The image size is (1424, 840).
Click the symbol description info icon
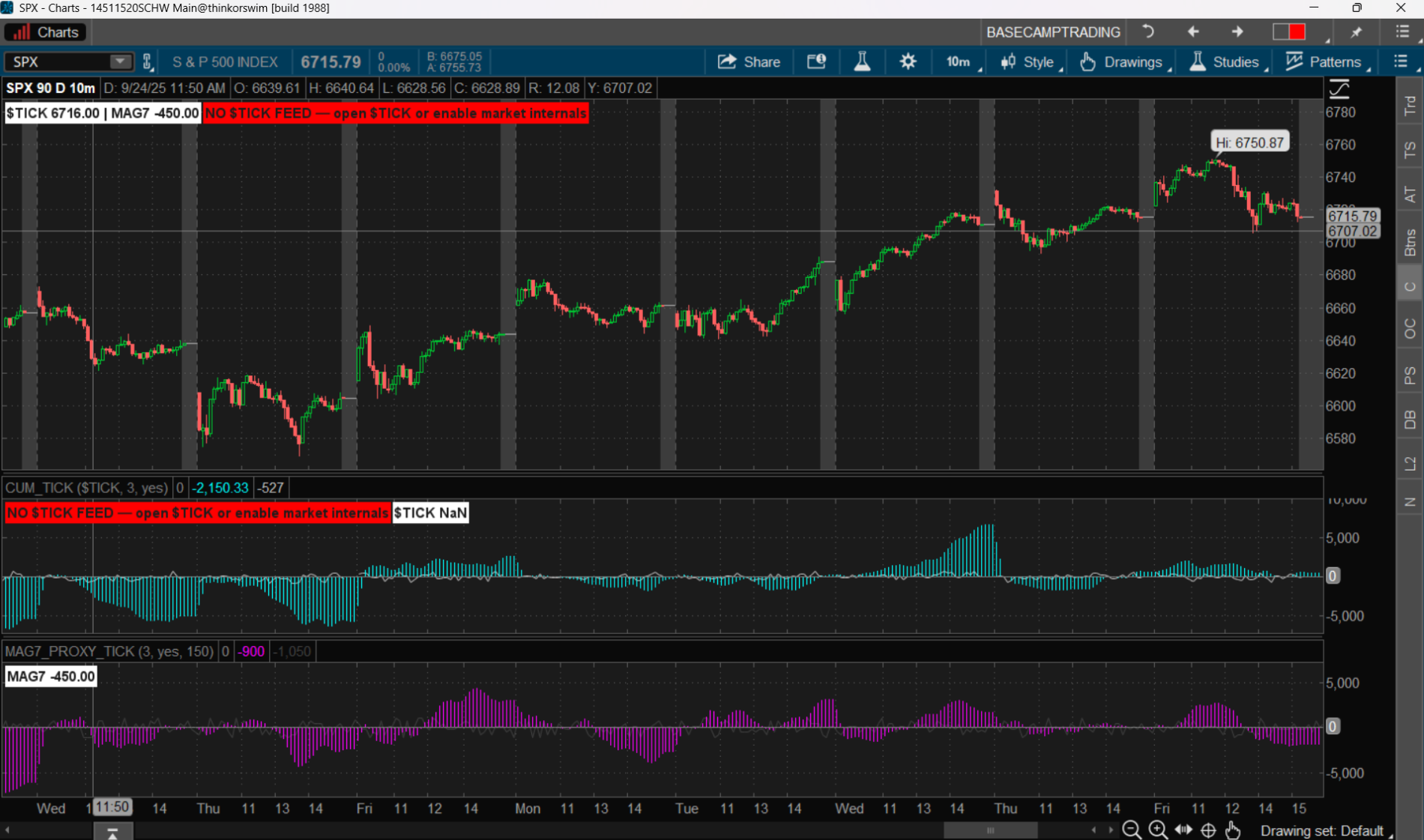click(x=816, y=62)
